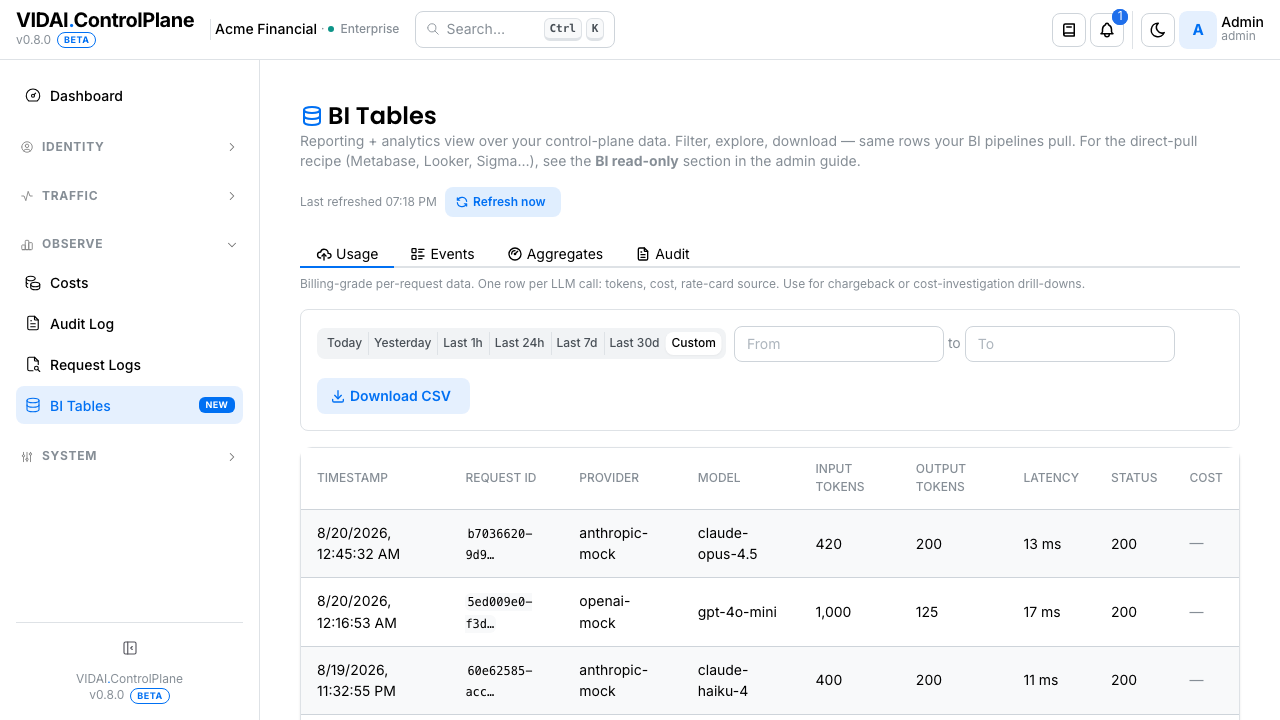Switch to the Audit tab
The image size is (1280, 720).
click(663, 254)
